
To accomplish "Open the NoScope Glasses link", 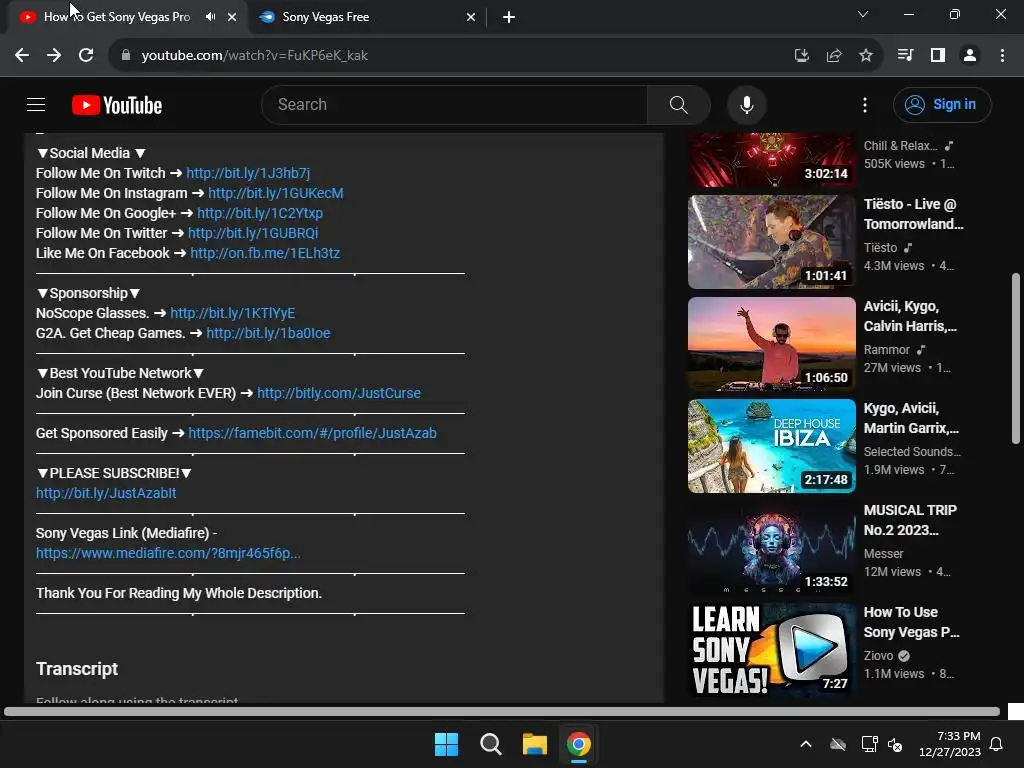I will click(232, 313).
